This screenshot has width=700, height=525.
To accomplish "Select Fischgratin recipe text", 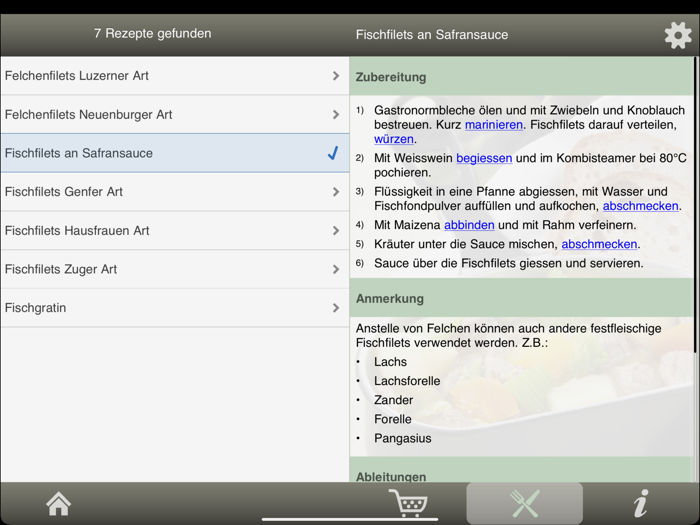I will pos(36,308).
